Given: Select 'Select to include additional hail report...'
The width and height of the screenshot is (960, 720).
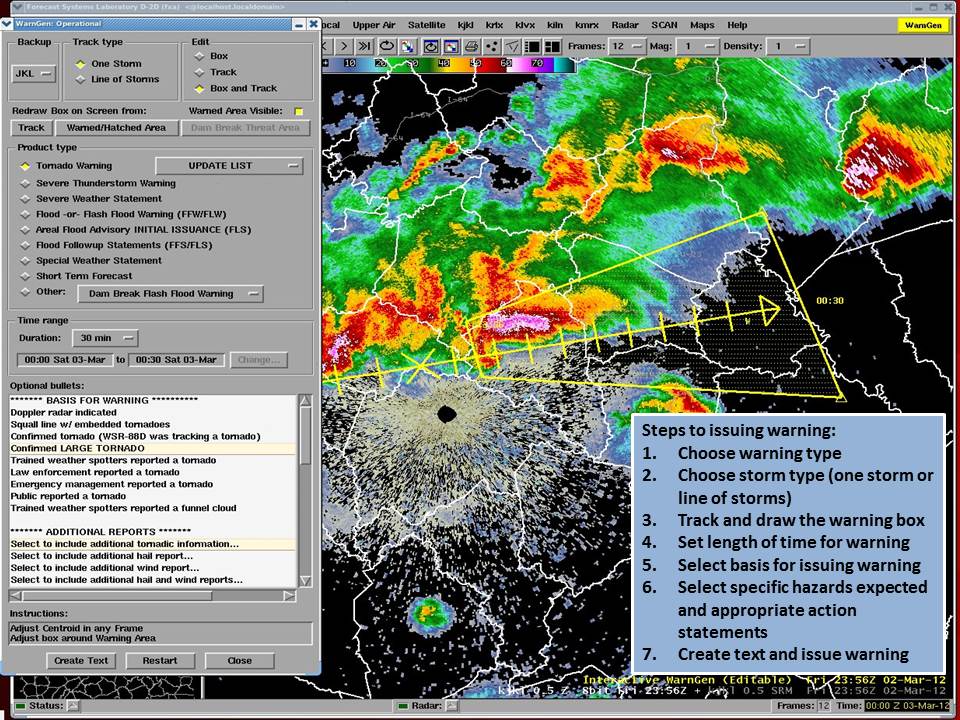Looking at the screenshot, I should pyautogui.click(x=152, y=556).
